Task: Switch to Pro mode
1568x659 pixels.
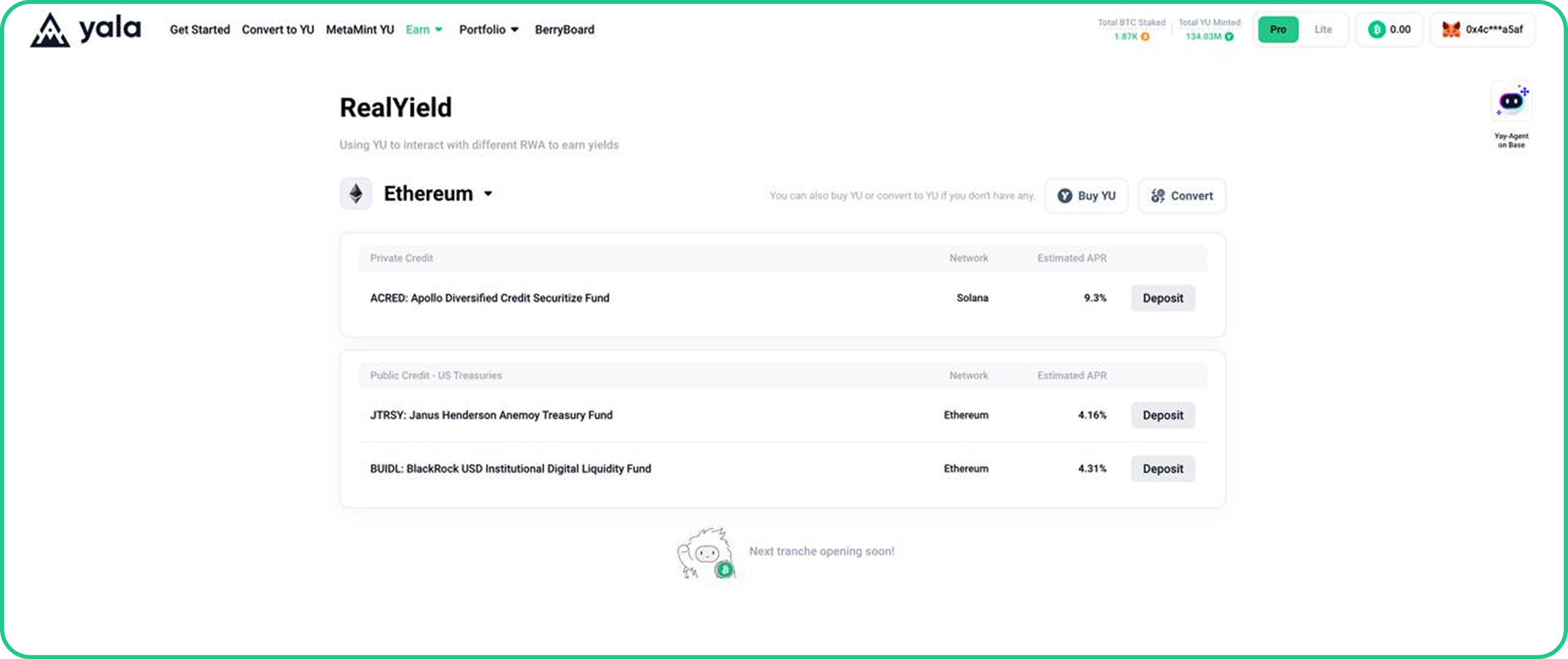Action: click(x=1278, y=30)
